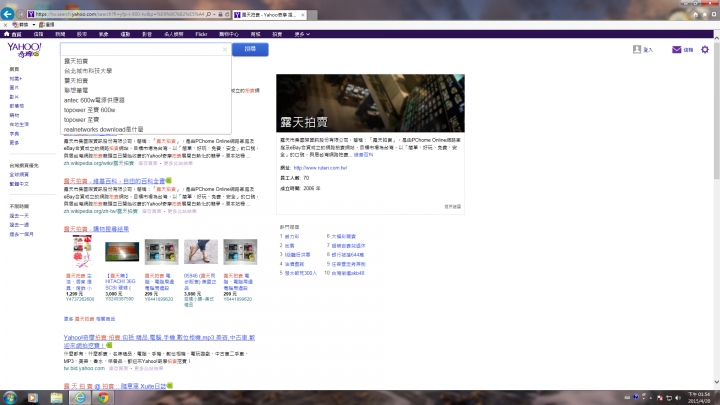Launch Windows Media Player from taskbar
This screenshot has height=405, width=720.
pyautogui.click(x=33, y=398)
